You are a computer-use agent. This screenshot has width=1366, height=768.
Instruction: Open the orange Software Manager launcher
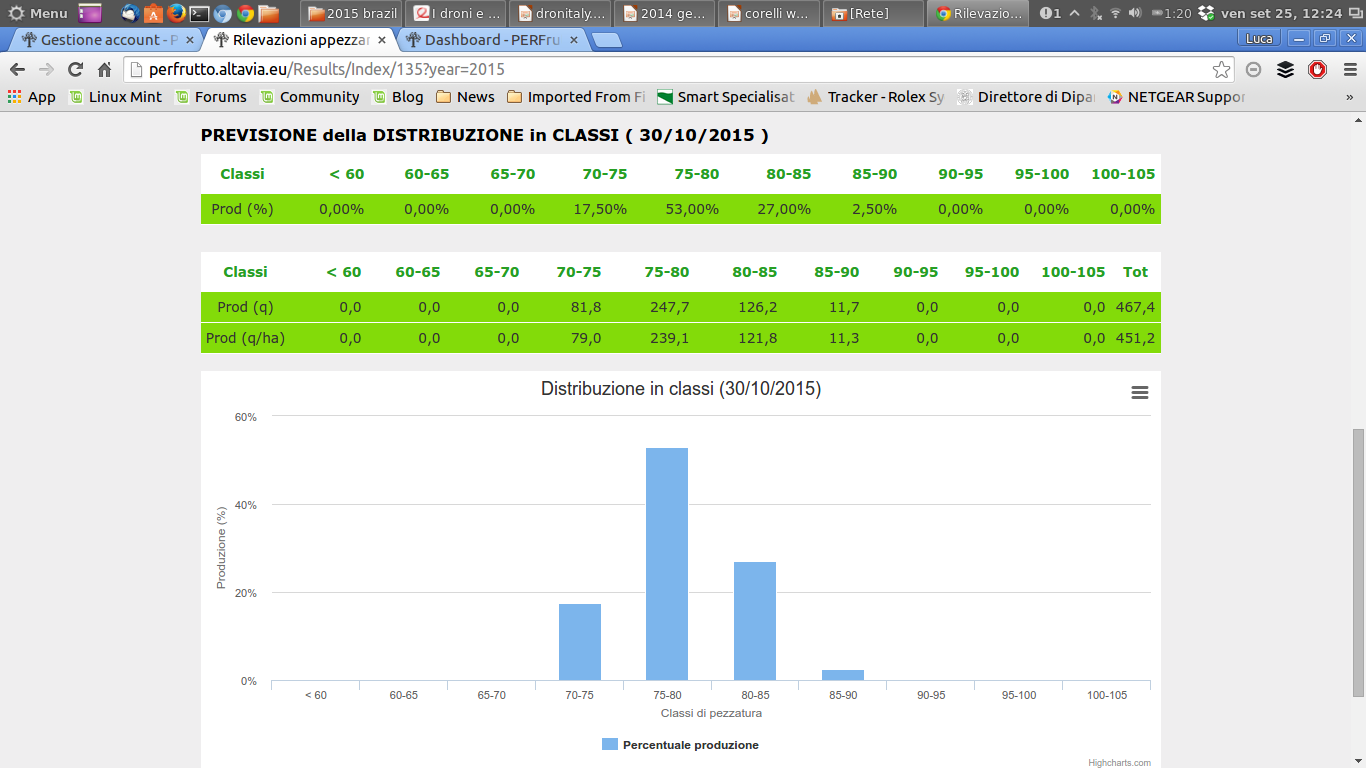(153, 13)
